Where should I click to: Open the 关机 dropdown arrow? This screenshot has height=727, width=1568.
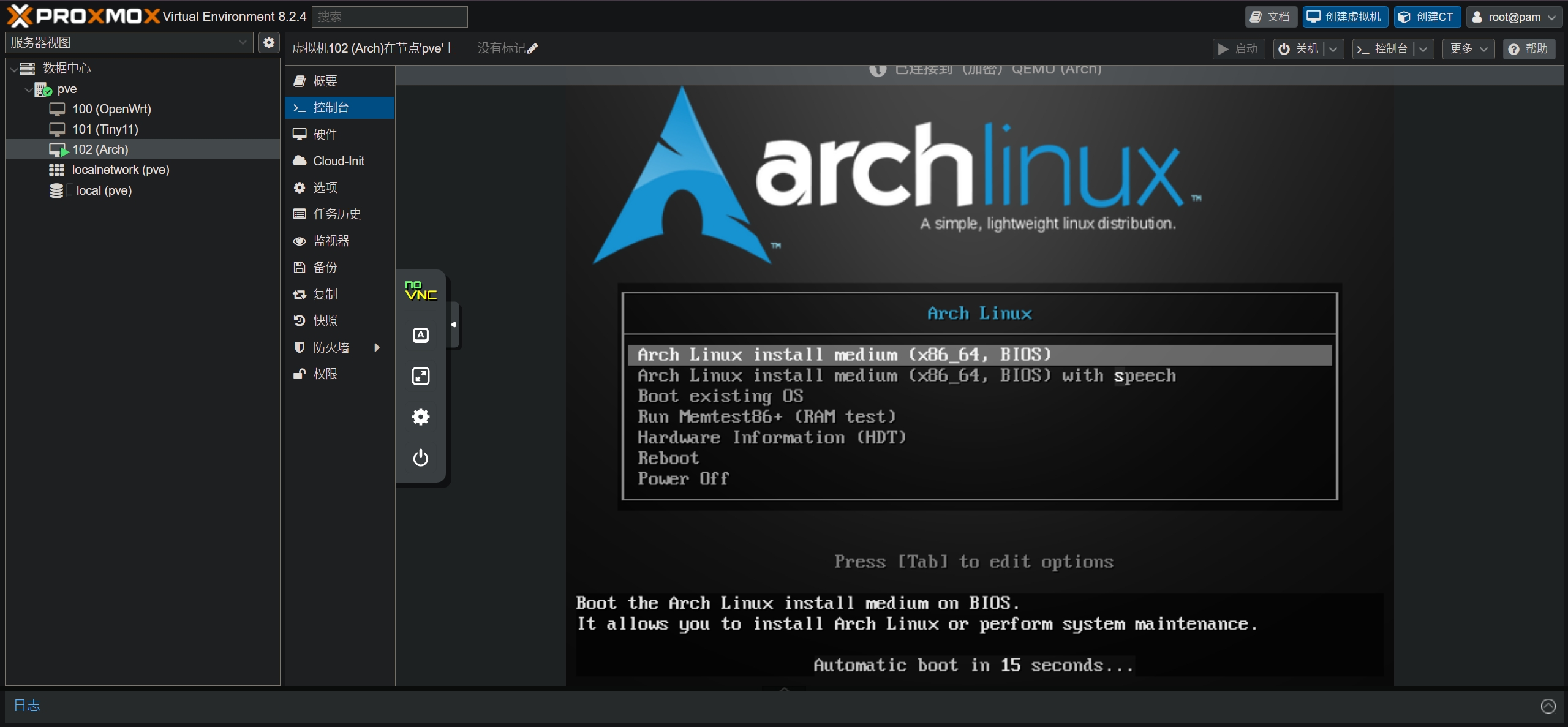point(1333,49)
